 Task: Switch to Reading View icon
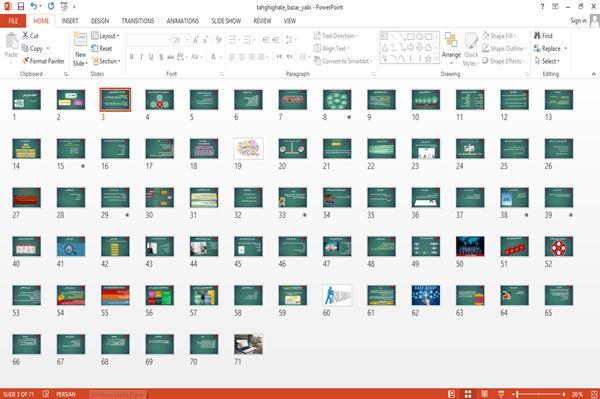484,394
